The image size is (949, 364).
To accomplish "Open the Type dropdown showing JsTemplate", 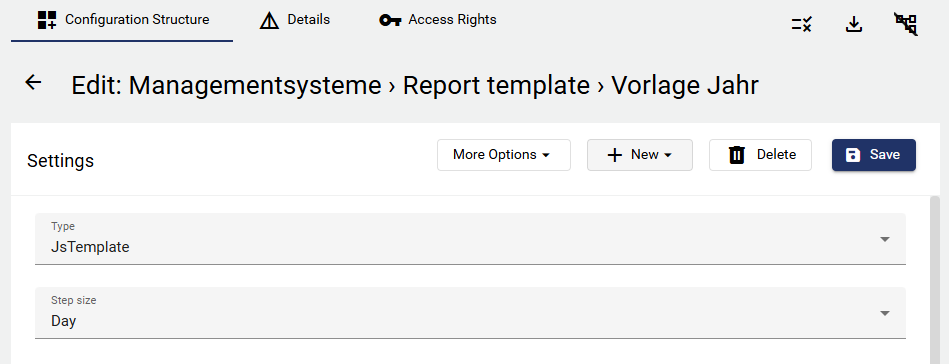I will pyautogui.click(x=470, y=239).
